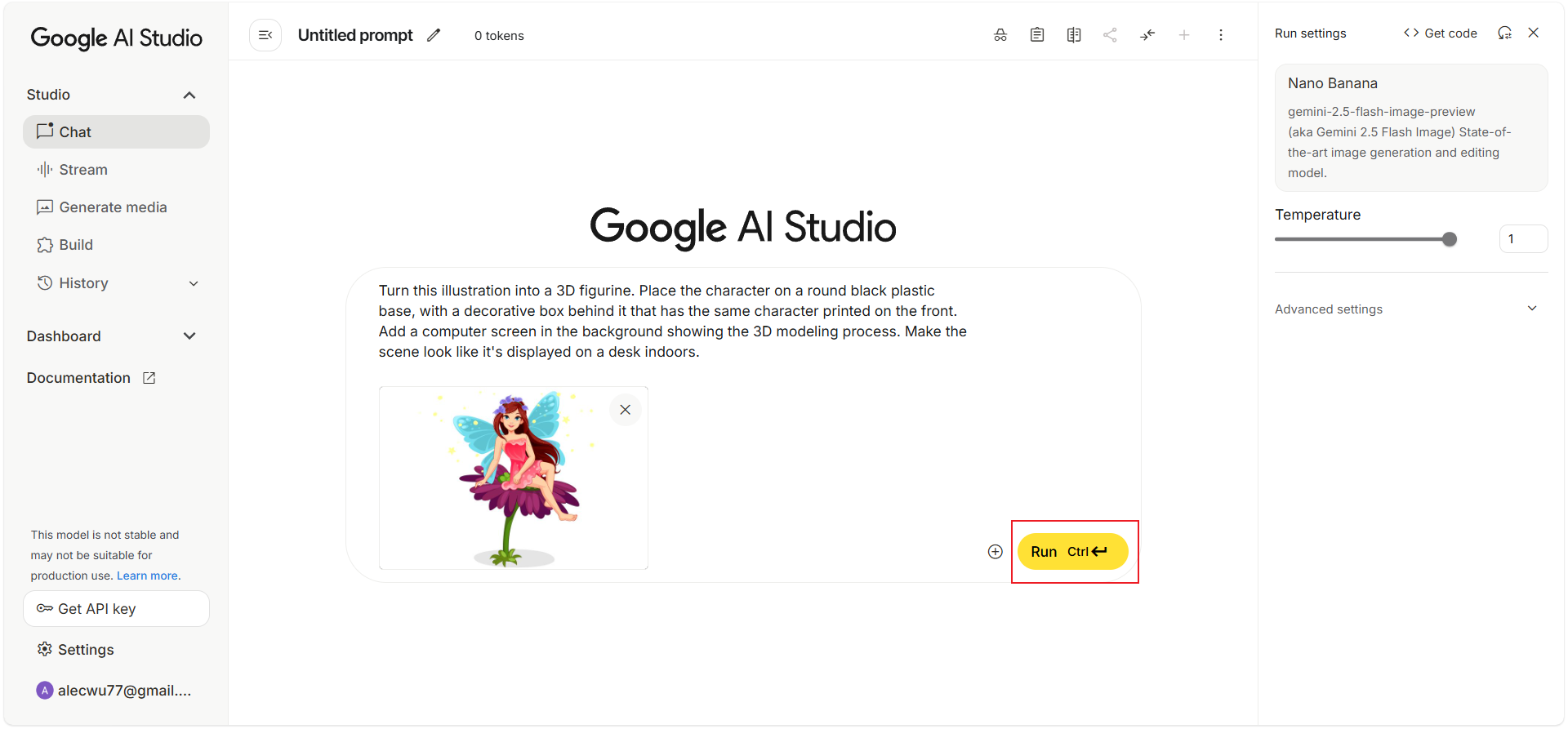
Task: Collapse the Studio section
Action: point(189,96)
